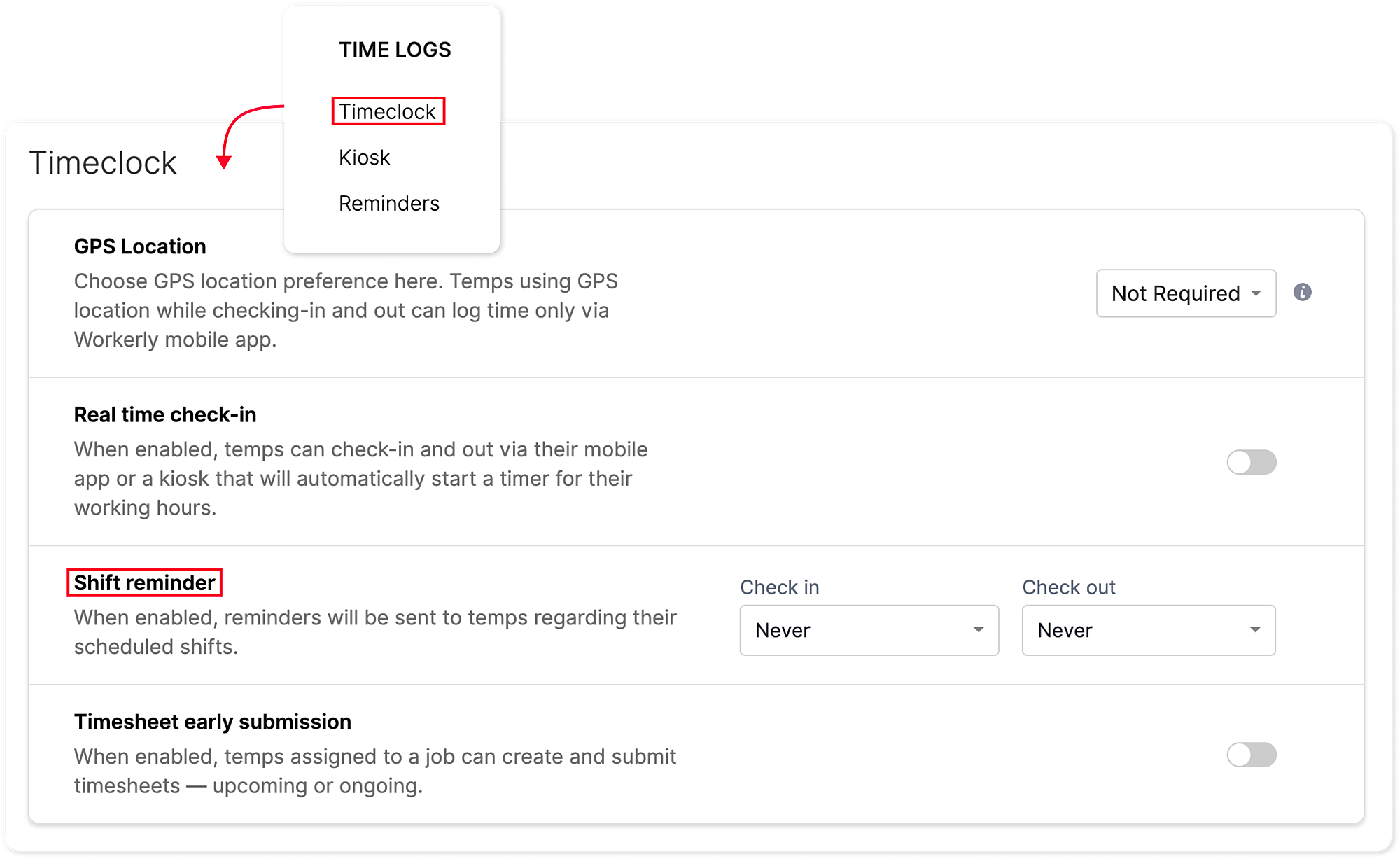This screenshot has width=1400, height=859.
Task: Open the GPS Location Not Required dropdown
Action: tap(1186, 293)
